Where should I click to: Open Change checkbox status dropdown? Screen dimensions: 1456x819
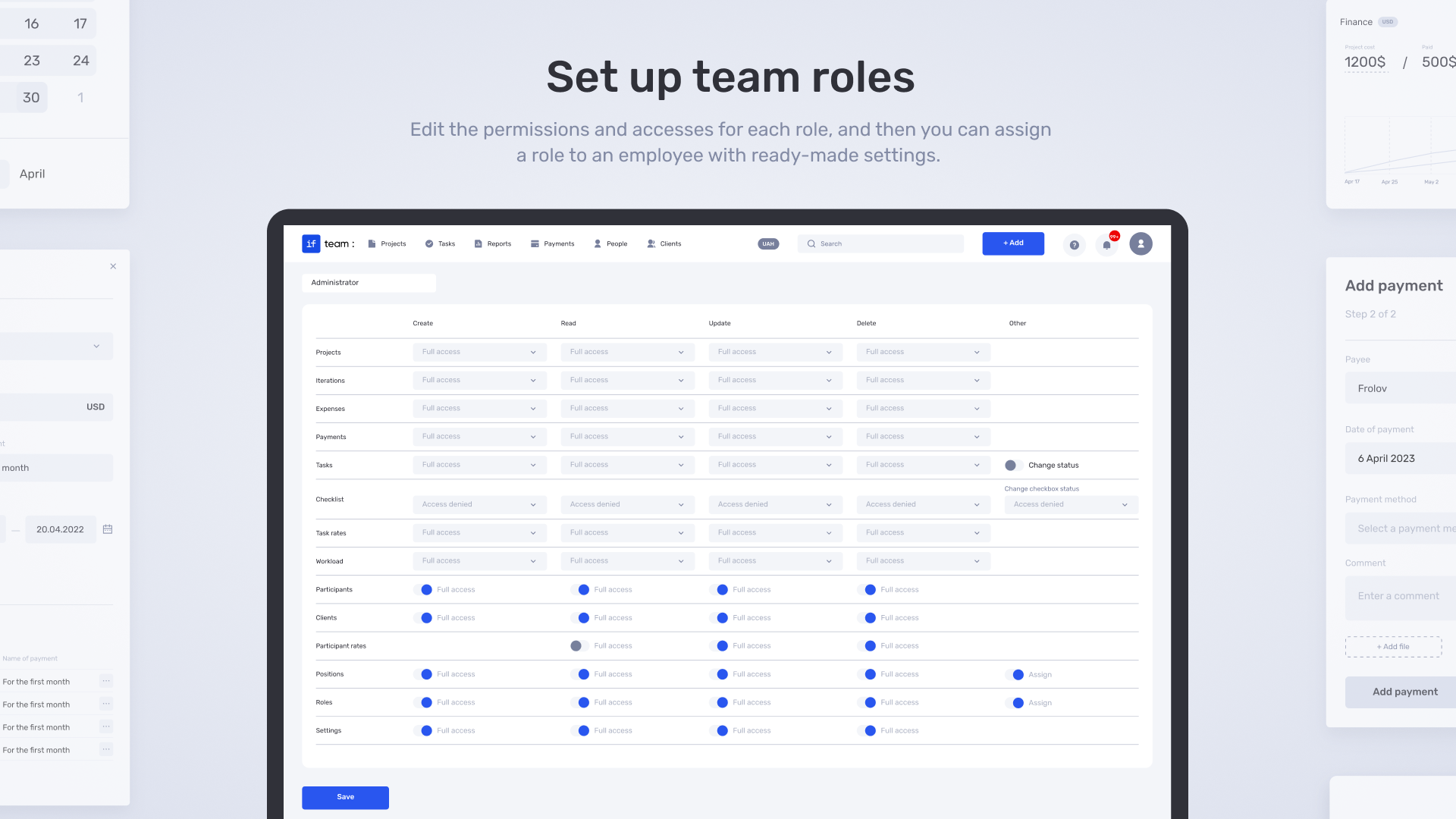pyautogui.click(x=1070, y=504)
